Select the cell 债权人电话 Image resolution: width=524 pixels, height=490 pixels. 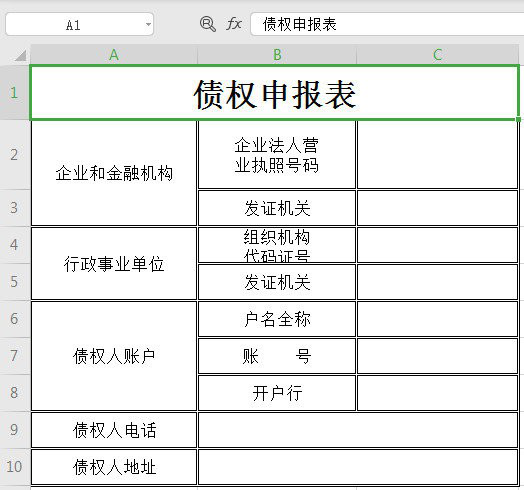114,430
